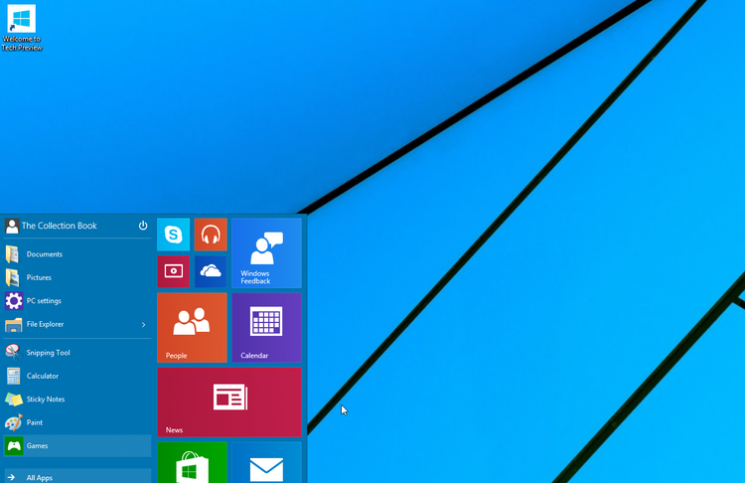Open the Video tile

(x=173, y=272)
